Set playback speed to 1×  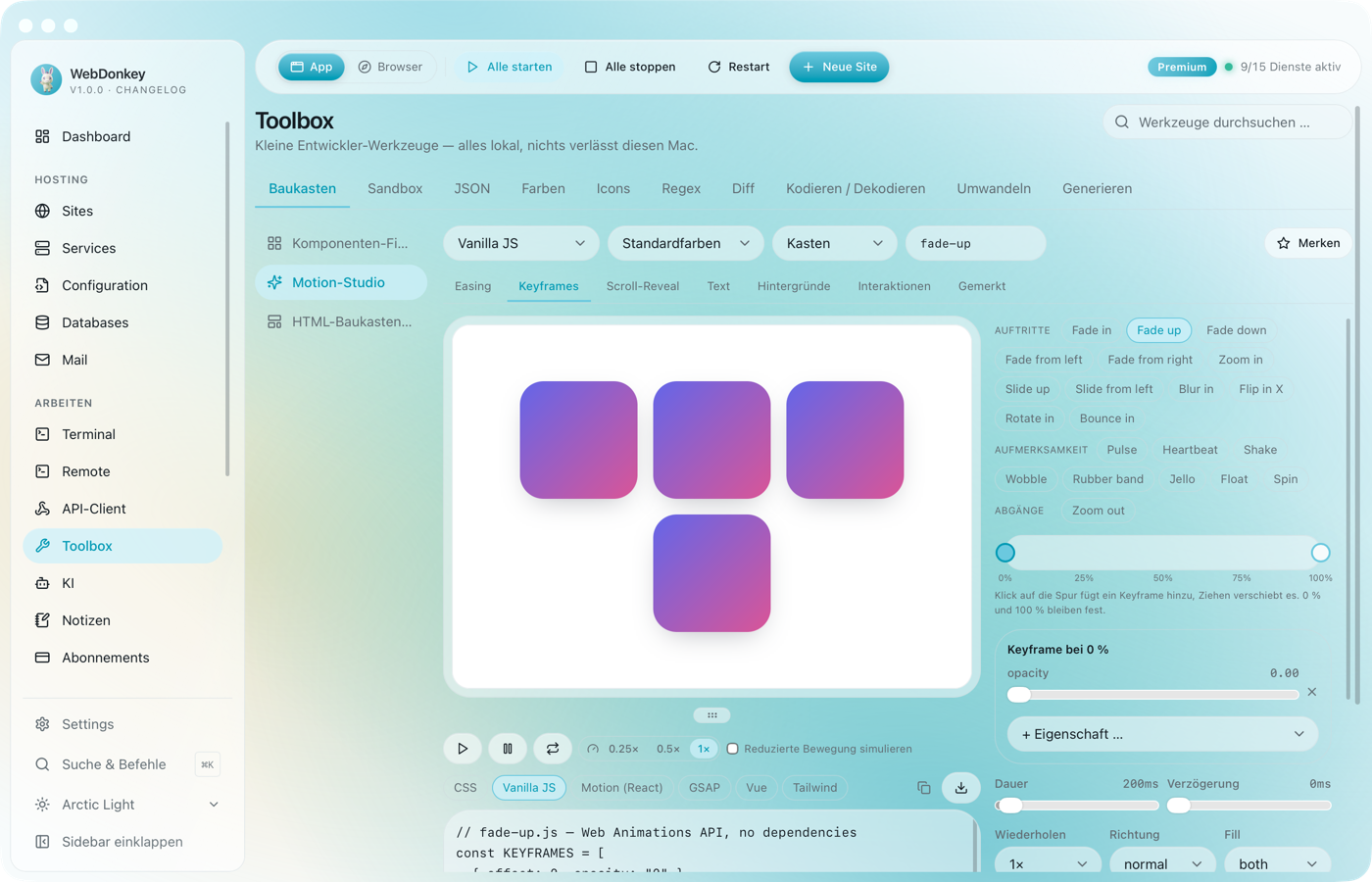coord(704,749)
